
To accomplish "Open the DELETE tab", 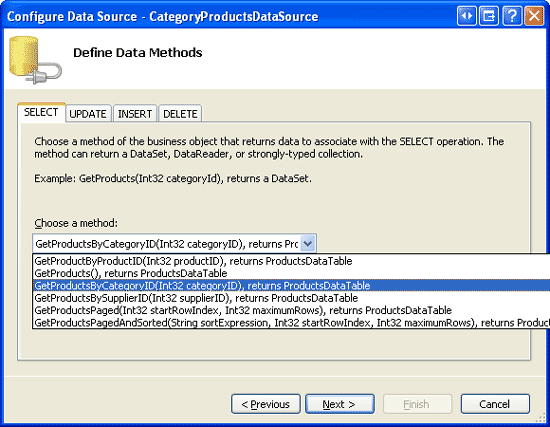I will click(x=180, y=114).
